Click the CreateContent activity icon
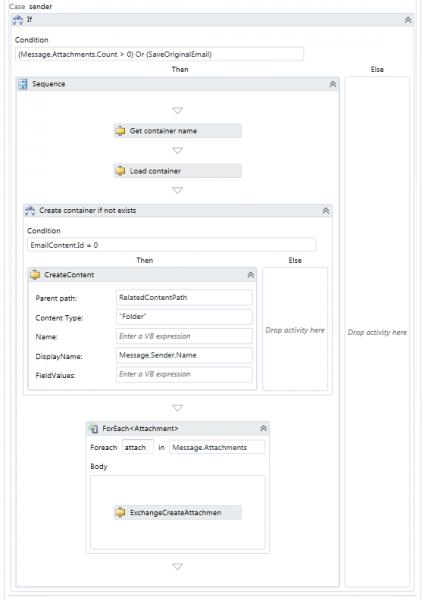 pyautogui.click(x=35, y=275)
